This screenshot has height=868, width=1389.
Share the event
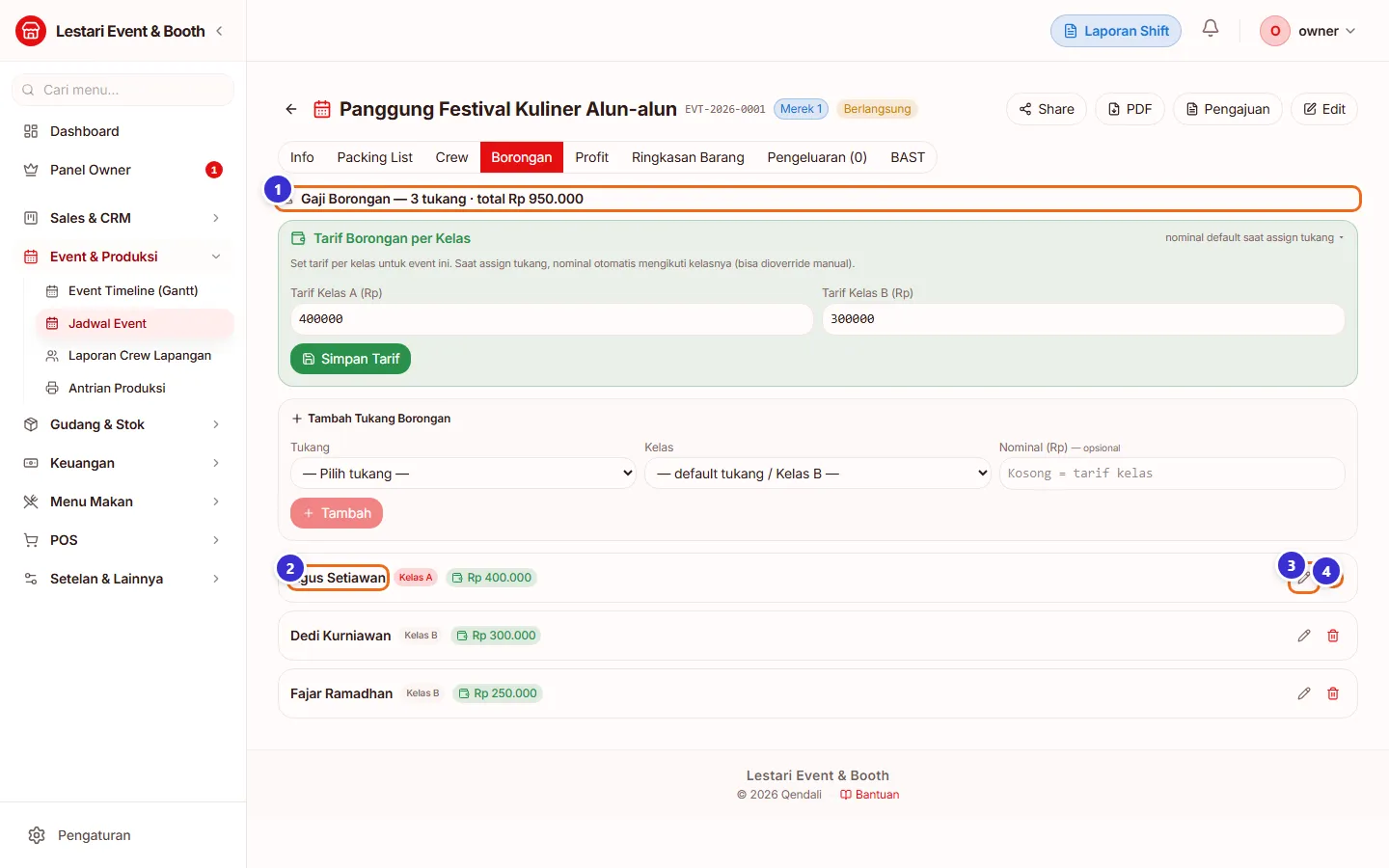tap(1047, 109)
